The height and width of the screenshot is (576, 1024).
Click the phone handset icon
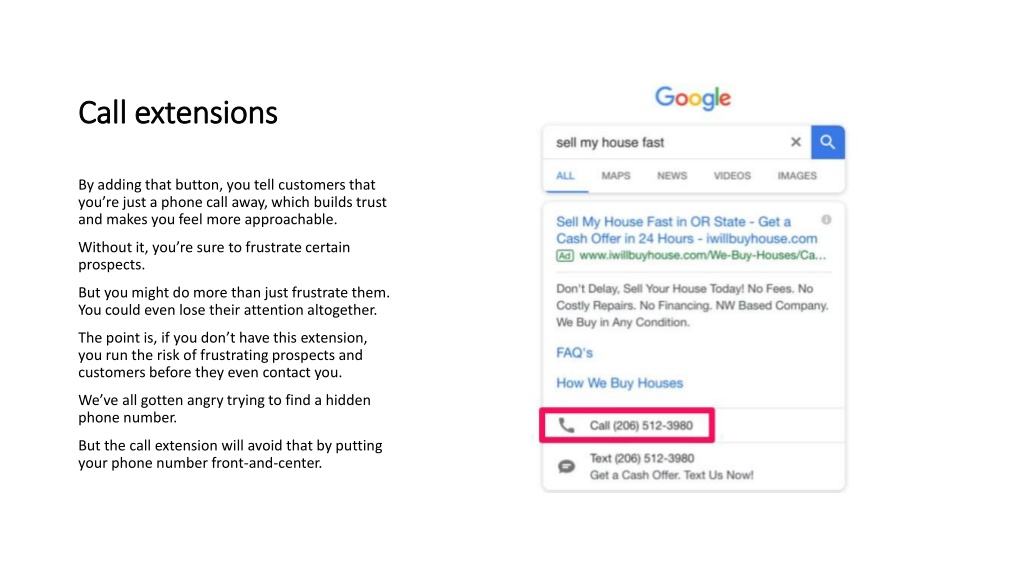[566, 426]
